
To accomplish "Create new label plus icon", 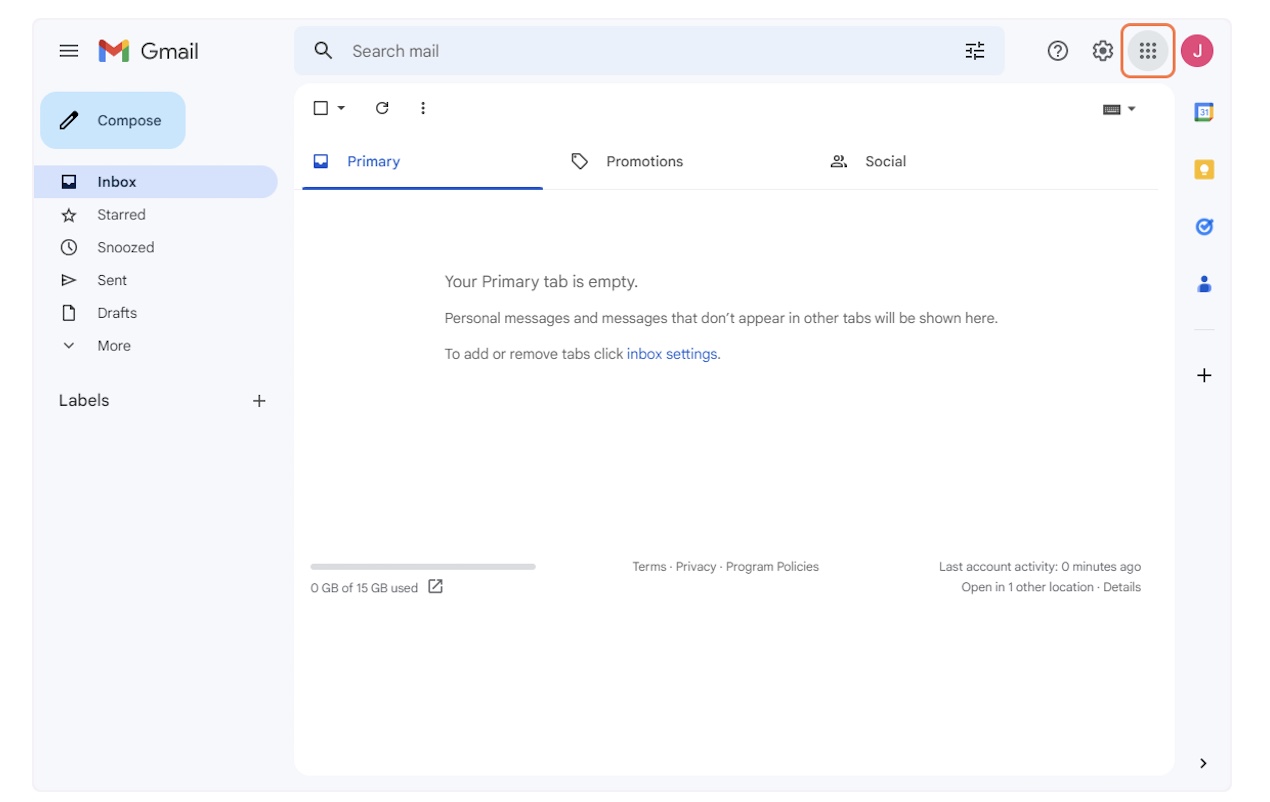I will point(259,401).
